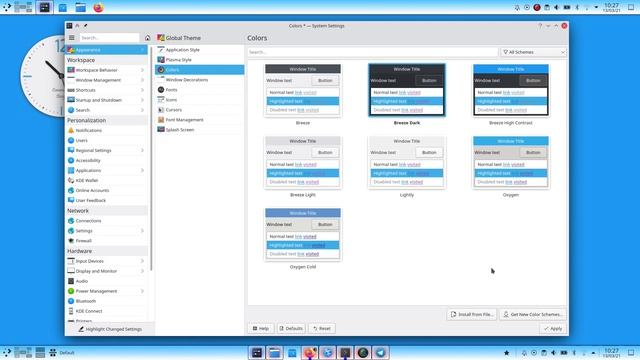The height and width of the screenshot is (360, 640).
Task: Expand Input Devices category
Action: 142,261
